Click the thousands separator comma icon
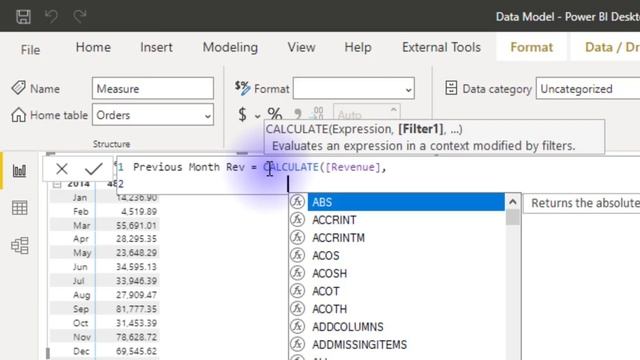640x360 pixels. 298,114
